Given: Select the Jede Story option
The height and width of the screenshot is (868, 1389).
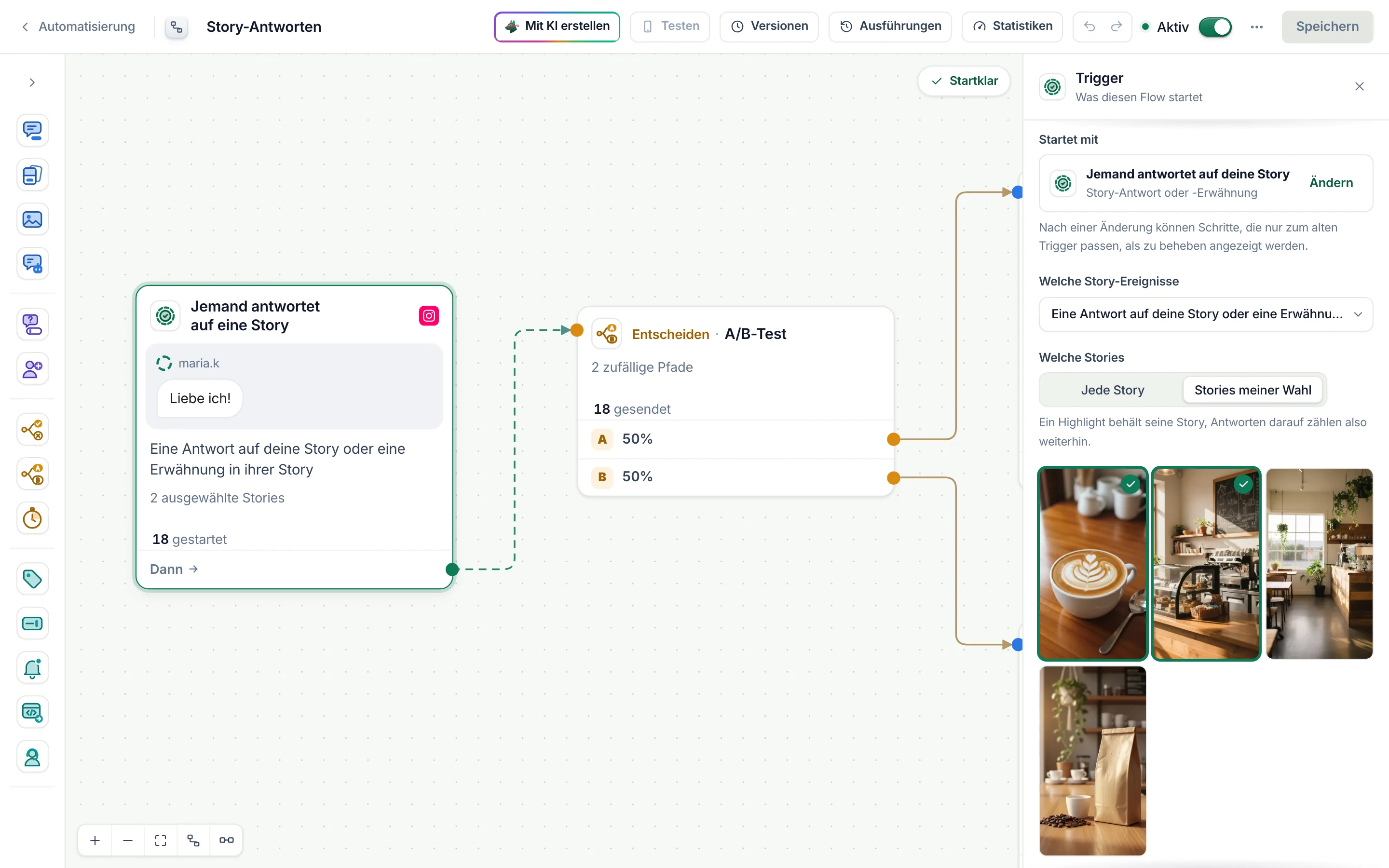Looking at the screenshot, I should (x=1112, y=391).
